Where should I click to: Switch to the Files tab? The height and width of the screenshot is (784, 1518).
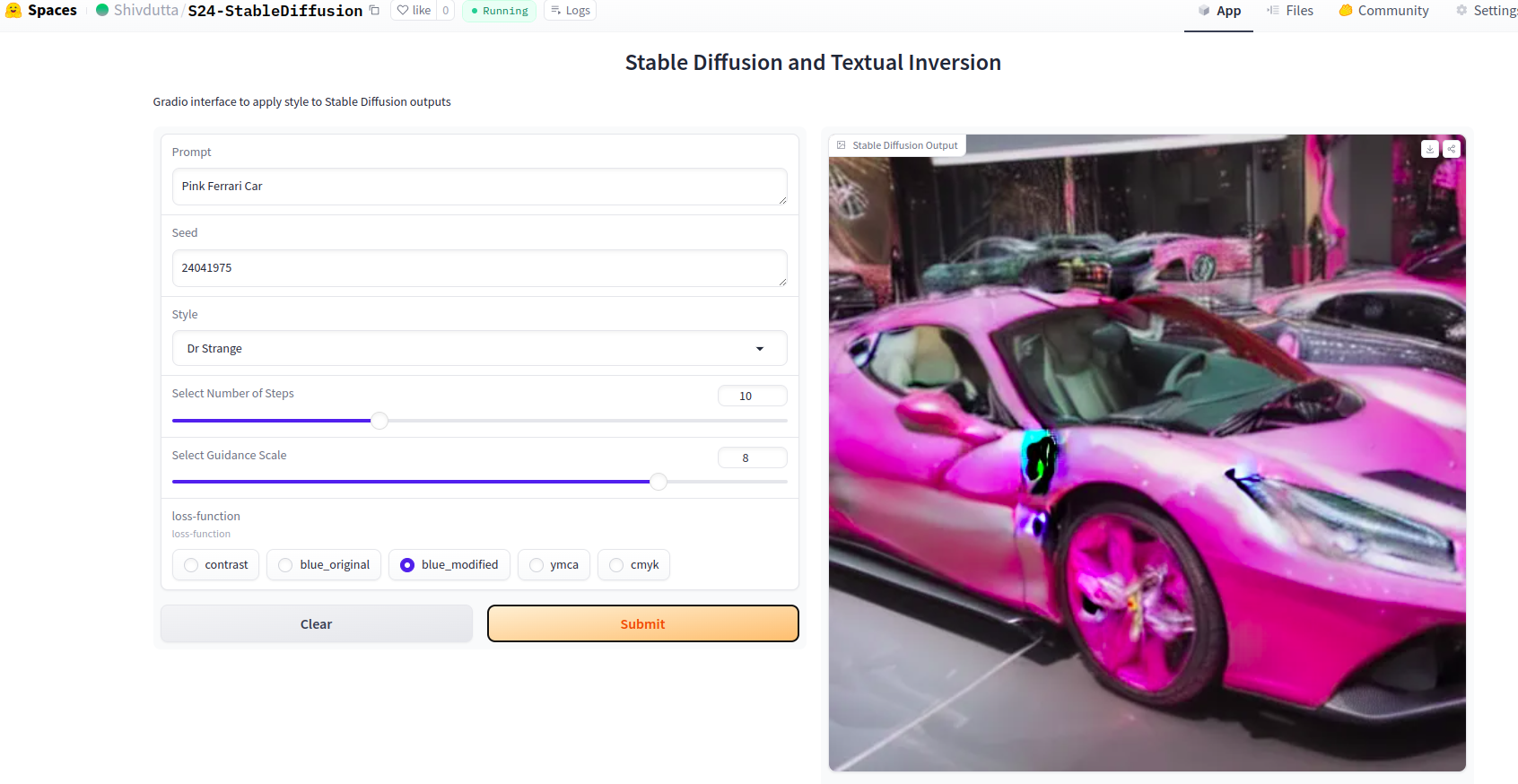click(1290, 11)
